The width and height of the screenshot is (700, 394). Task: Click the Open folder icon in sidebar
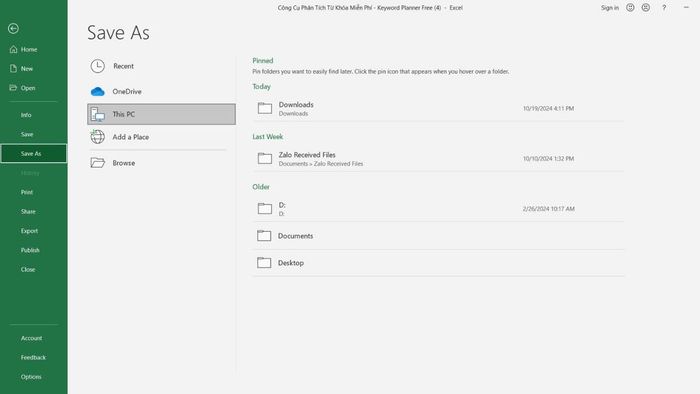[x=13, y=87]
